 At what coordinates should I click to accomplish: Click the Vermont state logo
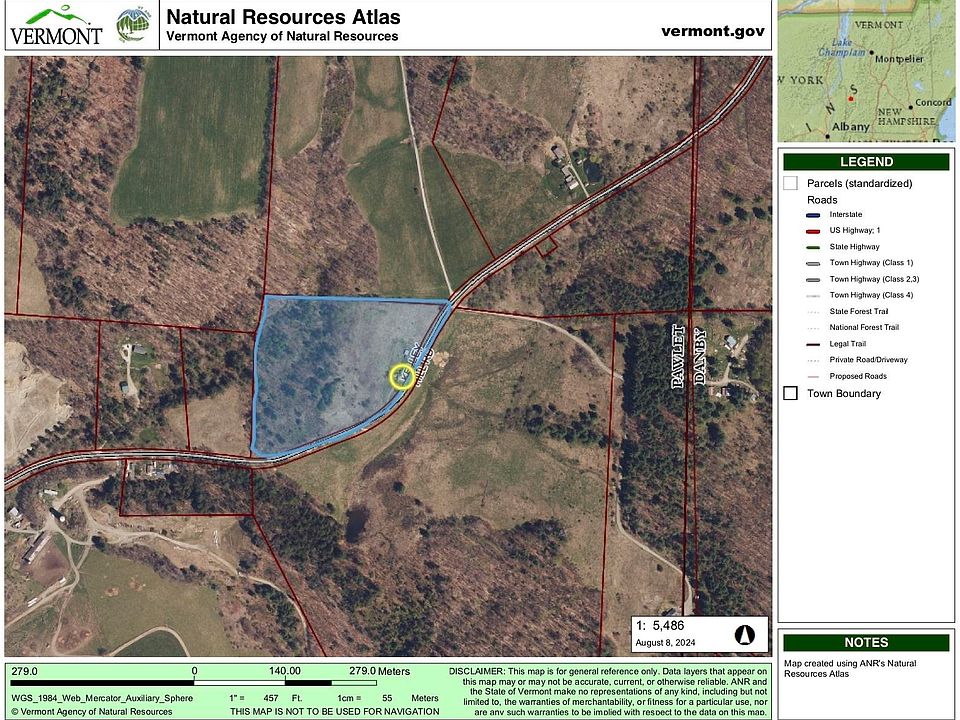(56, 25)
